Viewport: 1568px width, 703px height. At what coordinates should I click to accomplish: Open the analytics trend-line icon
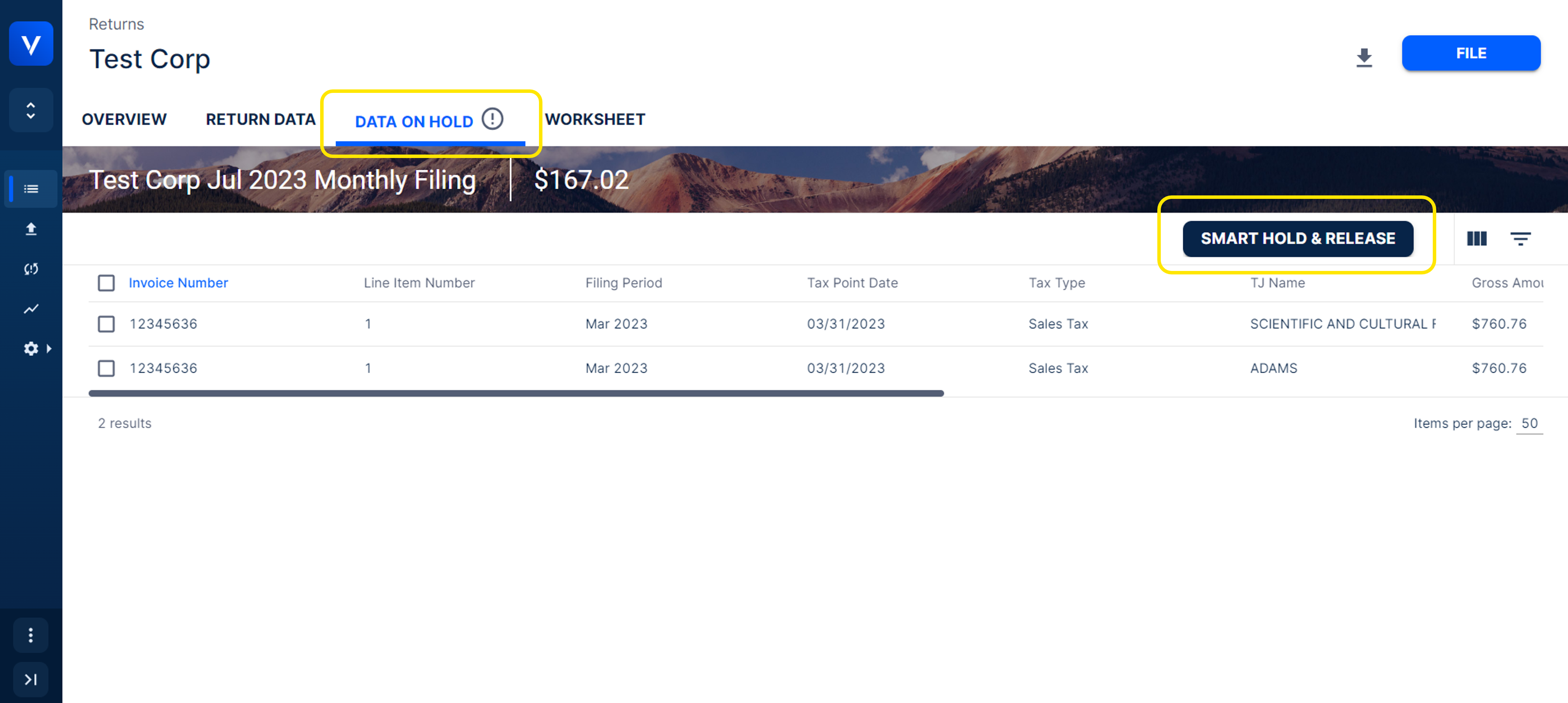pyautogui.click(x=31, y=309)
